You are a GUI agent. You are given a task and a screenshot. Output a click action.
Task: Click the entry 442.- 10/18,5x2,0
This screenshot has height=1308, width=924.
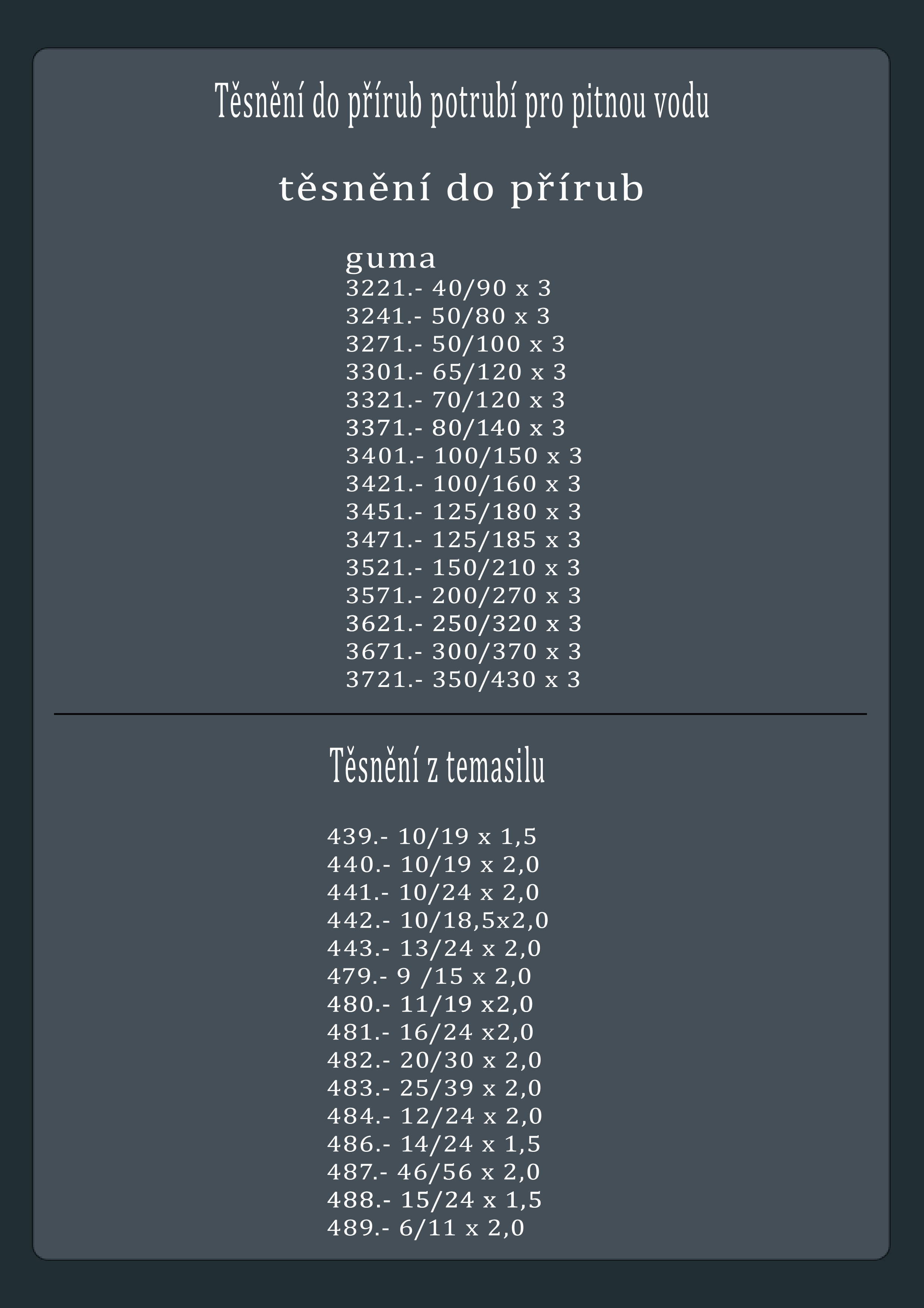437,920
